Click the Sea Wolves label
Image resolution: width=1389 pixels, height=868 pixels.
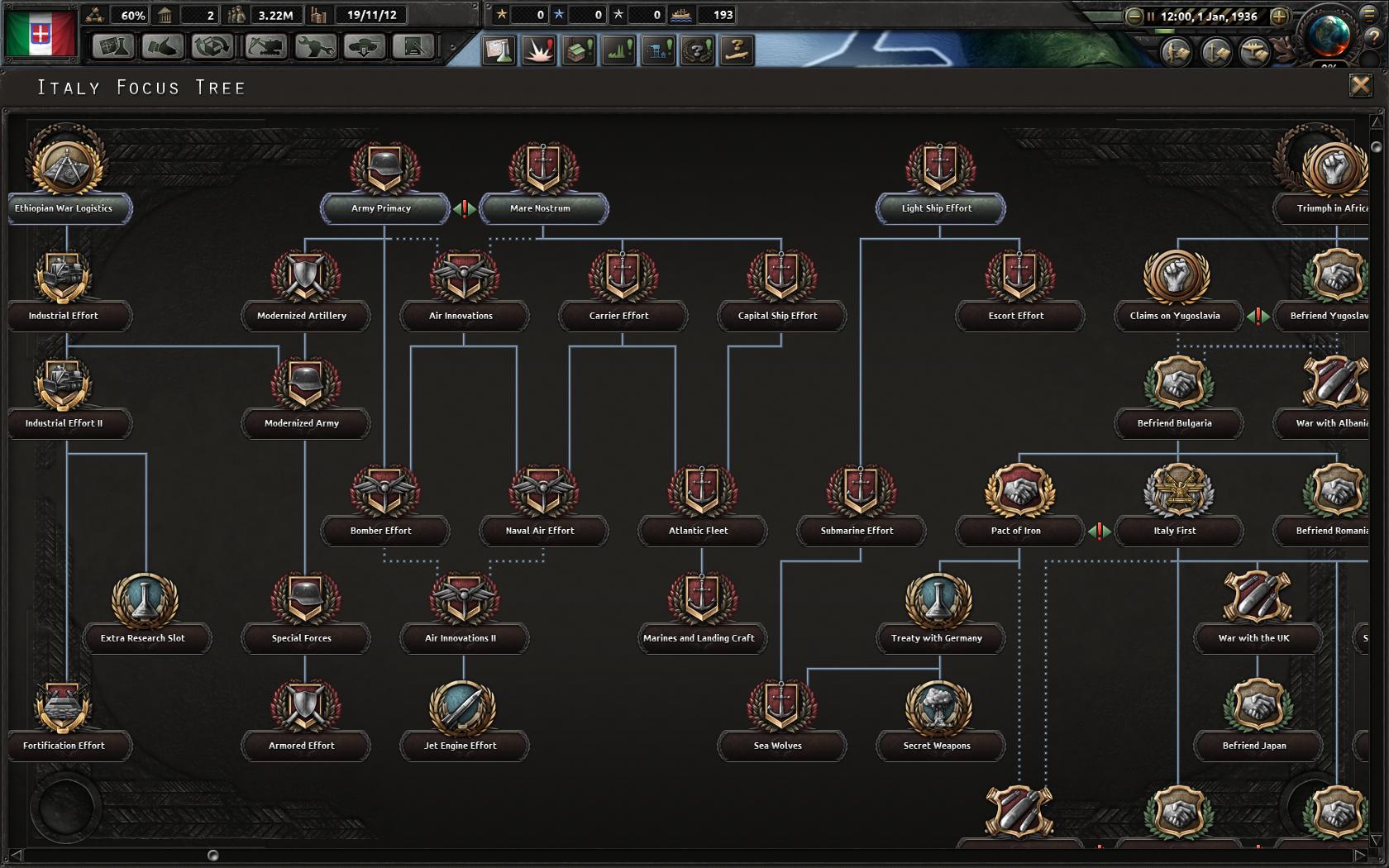[778, 746]
